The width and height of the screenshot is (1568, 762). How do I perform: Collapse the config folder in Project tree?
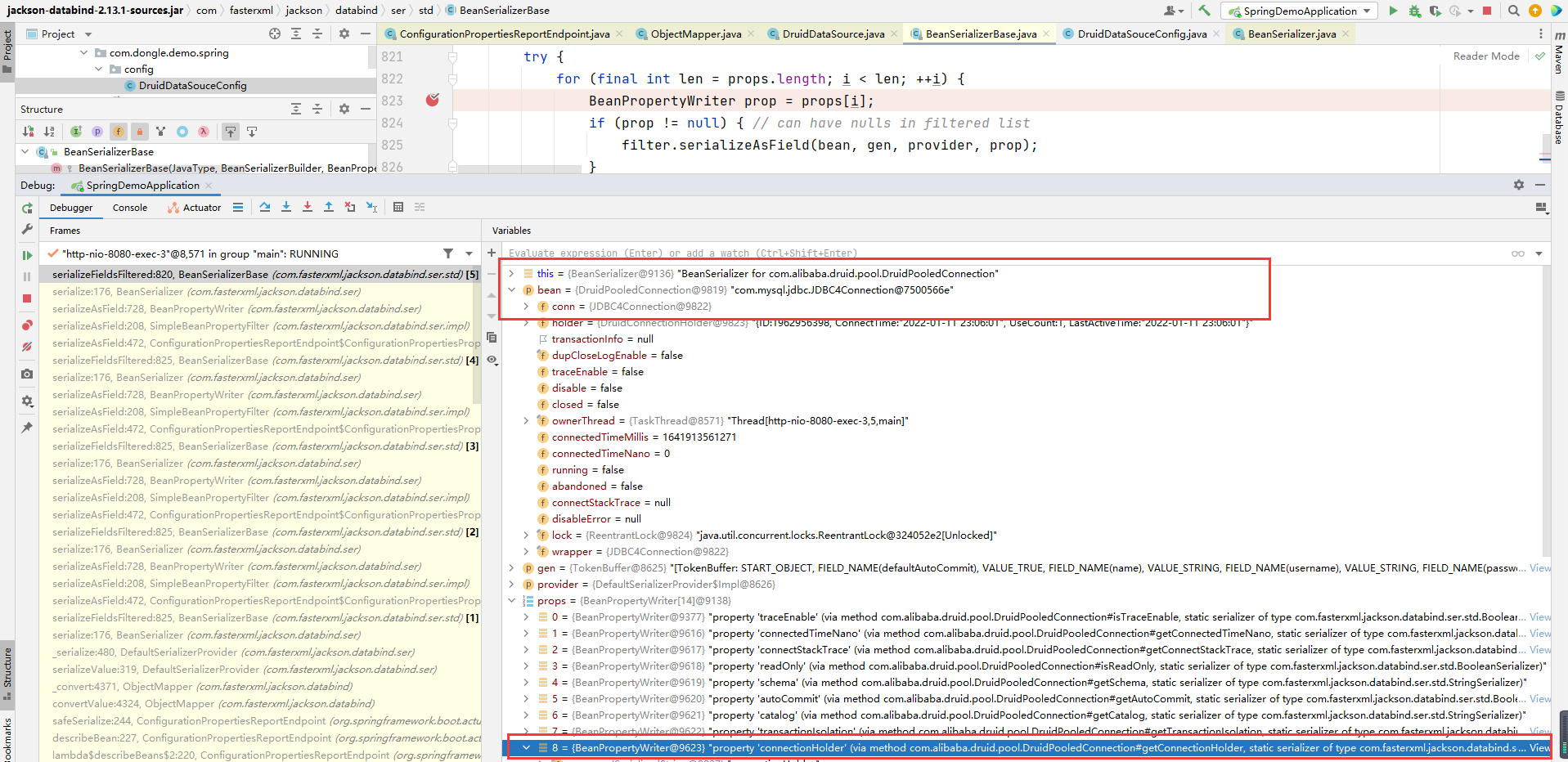pos(99,69)
